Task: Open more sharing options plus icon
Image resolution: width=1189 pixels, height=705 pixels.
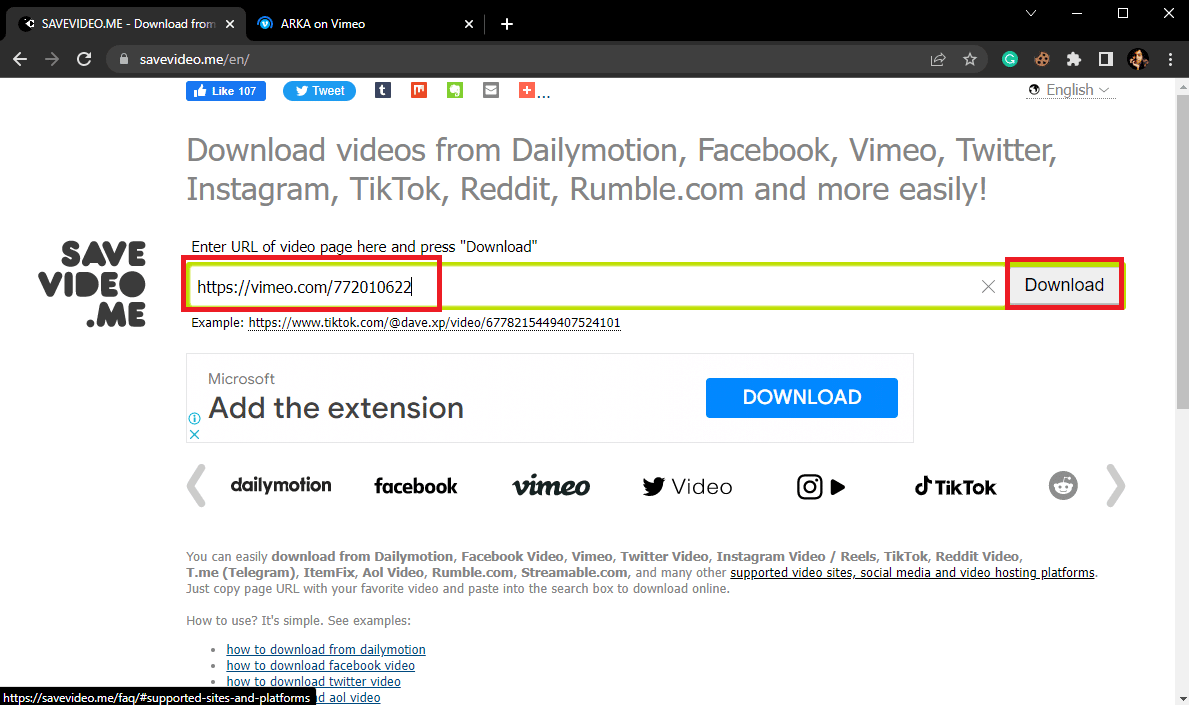Action: tap(527, 90)
